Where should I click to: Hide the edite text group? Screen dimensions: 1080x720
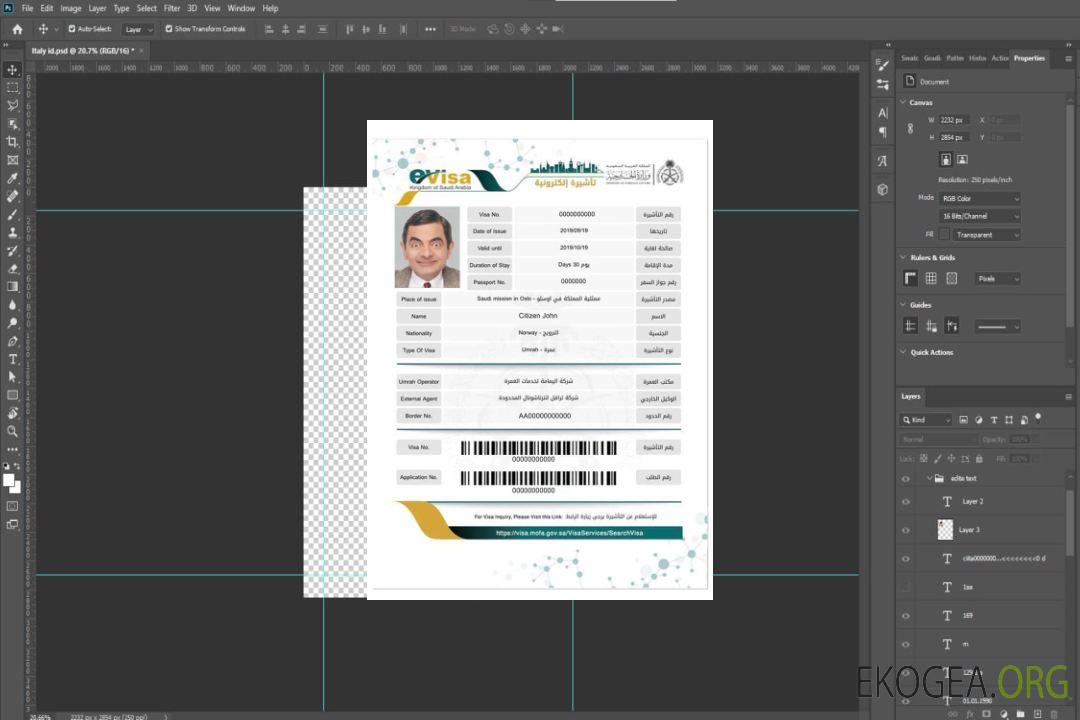pyautogui.click(x=906, y=479)
